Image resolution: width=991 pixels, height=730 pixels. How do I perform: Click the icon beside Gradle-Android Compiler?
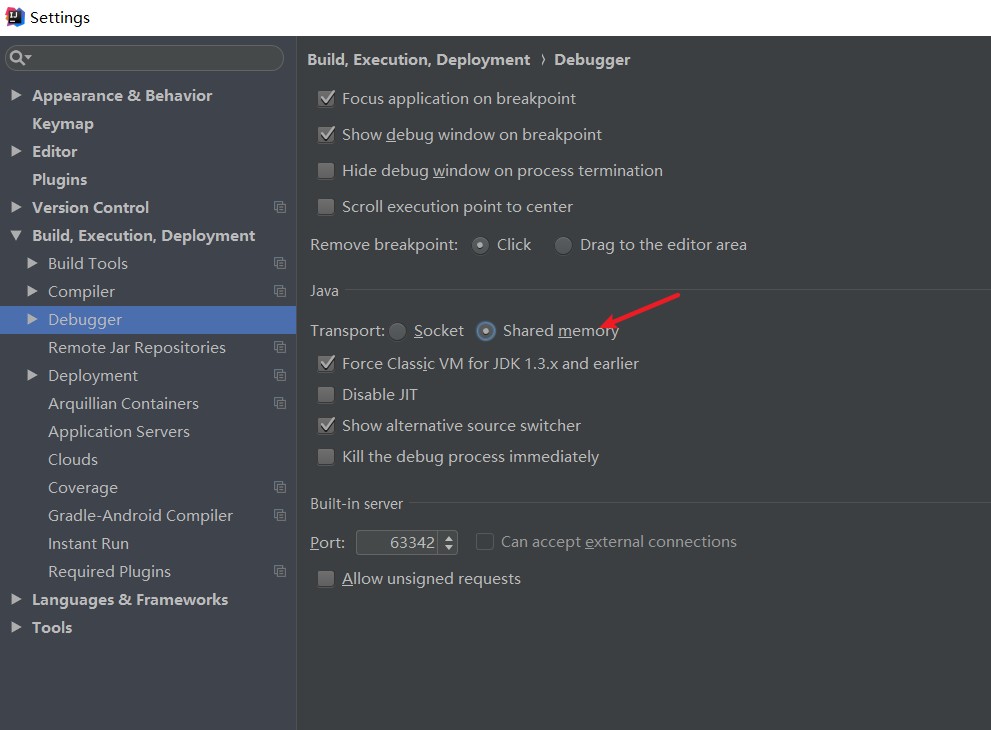(x=280, y=515)
